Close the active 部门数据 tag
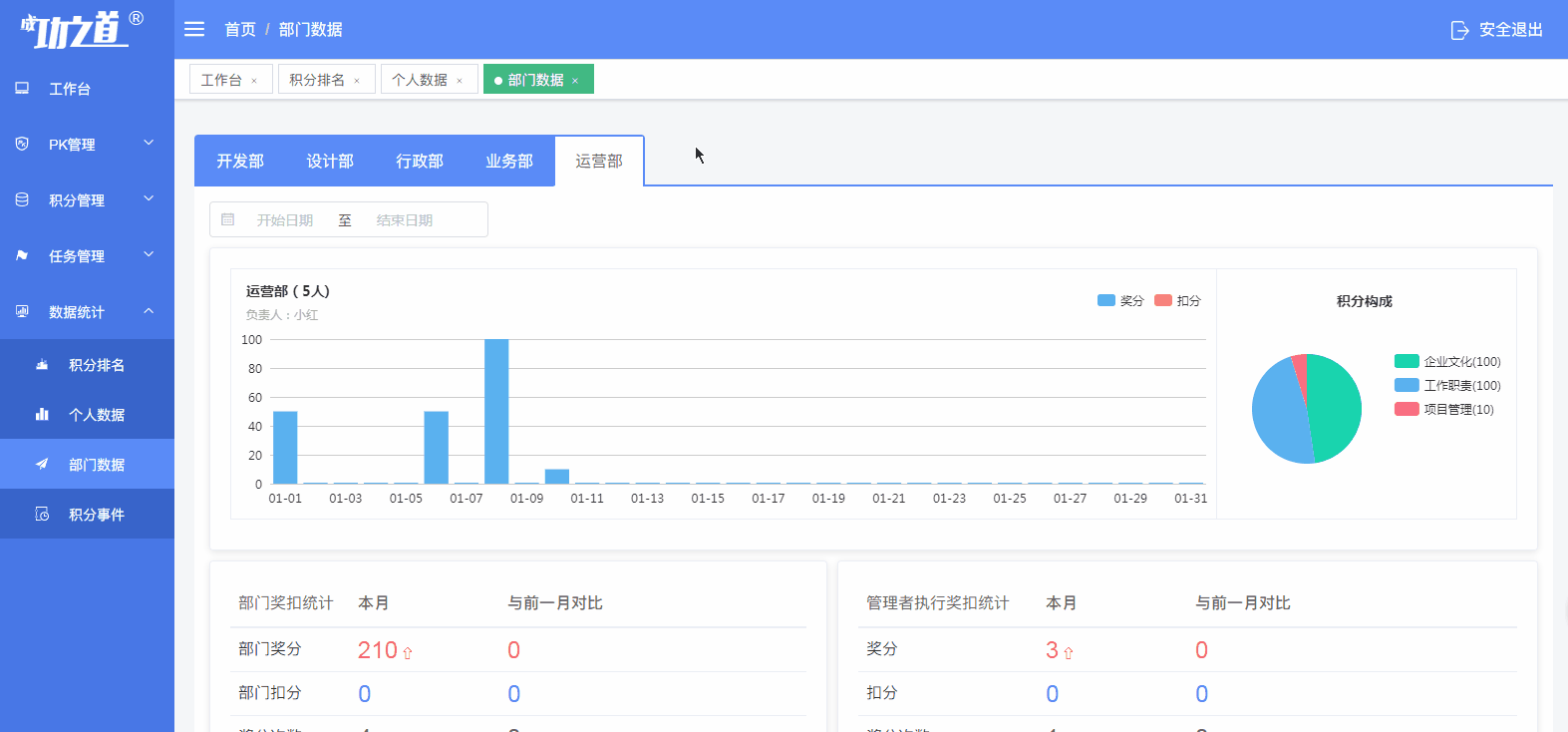 click(575, 81)
